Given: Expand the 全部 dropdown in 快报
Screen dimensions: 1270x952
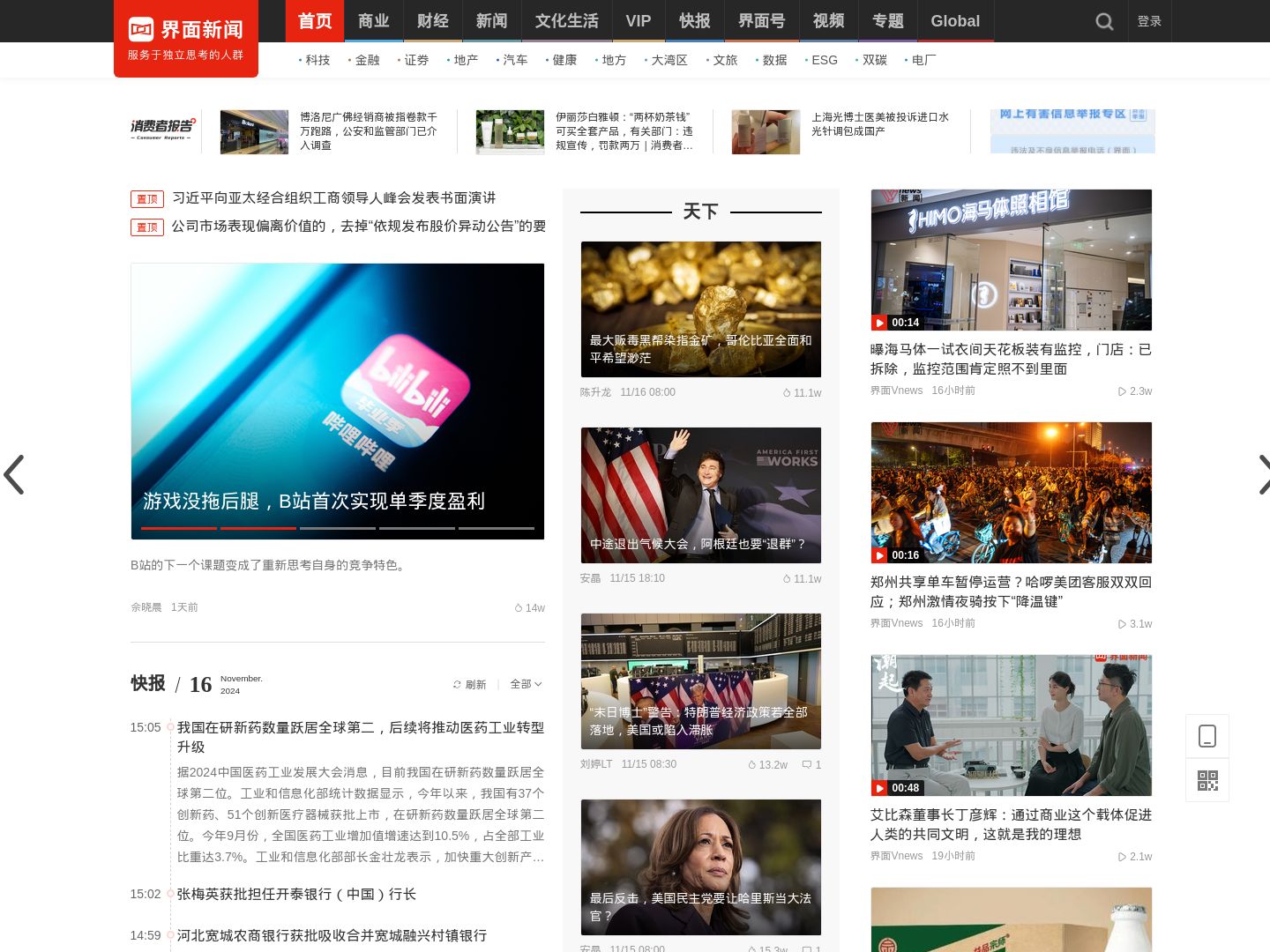Looking at the screenshot, I should click(526, 684).
